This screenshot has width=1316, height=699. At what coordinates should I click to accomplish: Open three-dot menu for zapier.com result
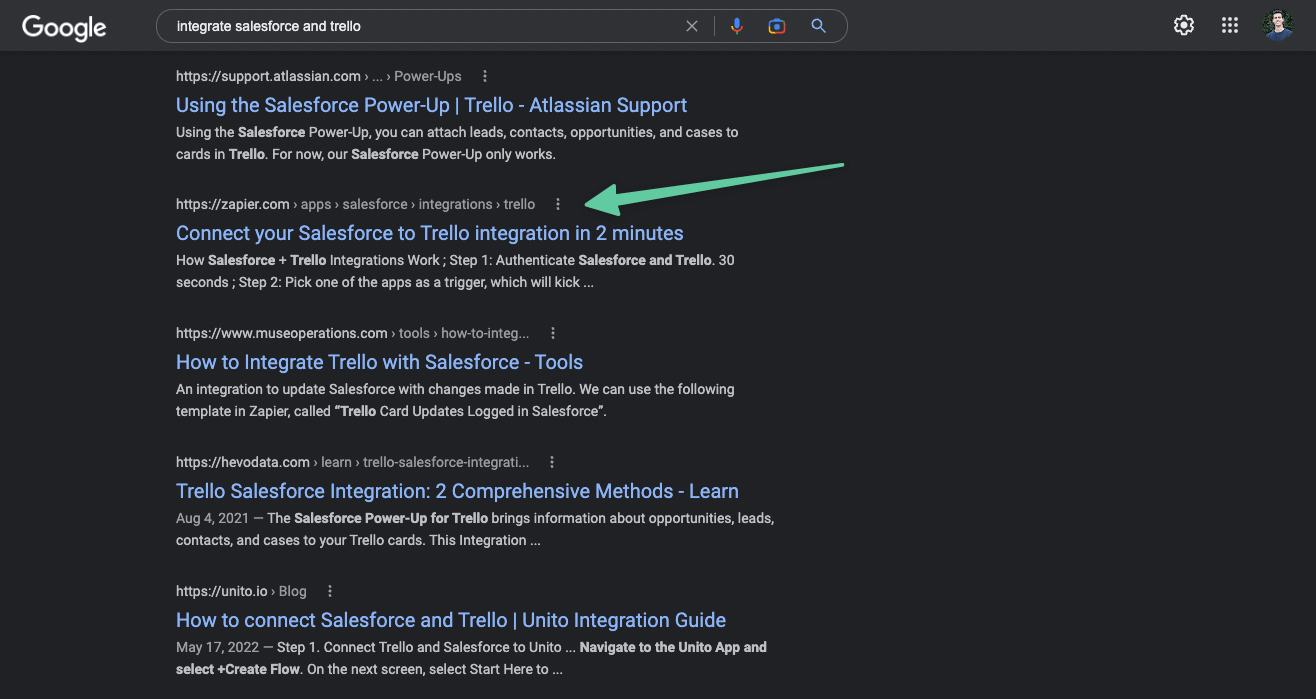pyautogui.click(x=558, y=204)
